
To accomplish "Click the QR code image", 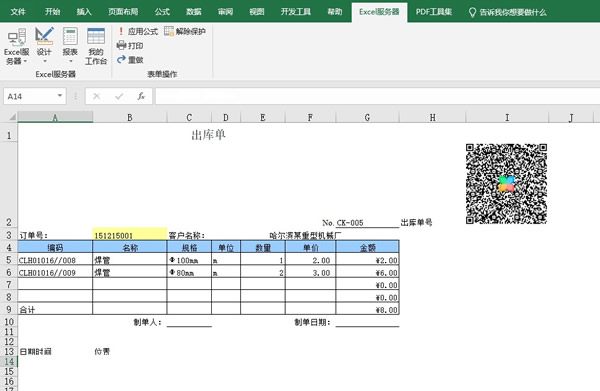I will pyautogui.click(x=506, y=184).
